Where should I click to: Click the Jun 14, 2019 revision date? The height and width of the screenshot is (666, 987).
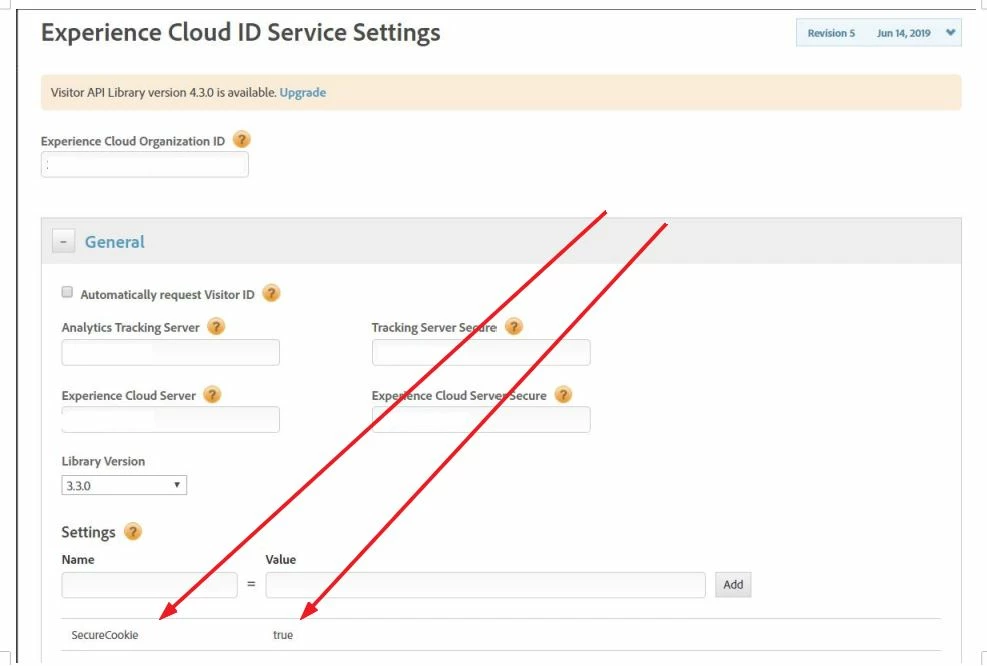pos(903,33)
